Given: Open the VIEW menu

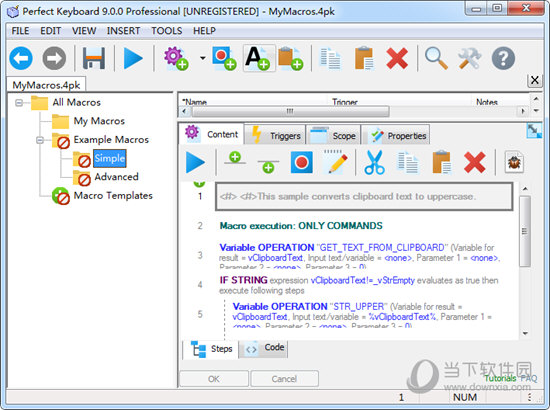Looking at the screenshot, I should (84, 31).
